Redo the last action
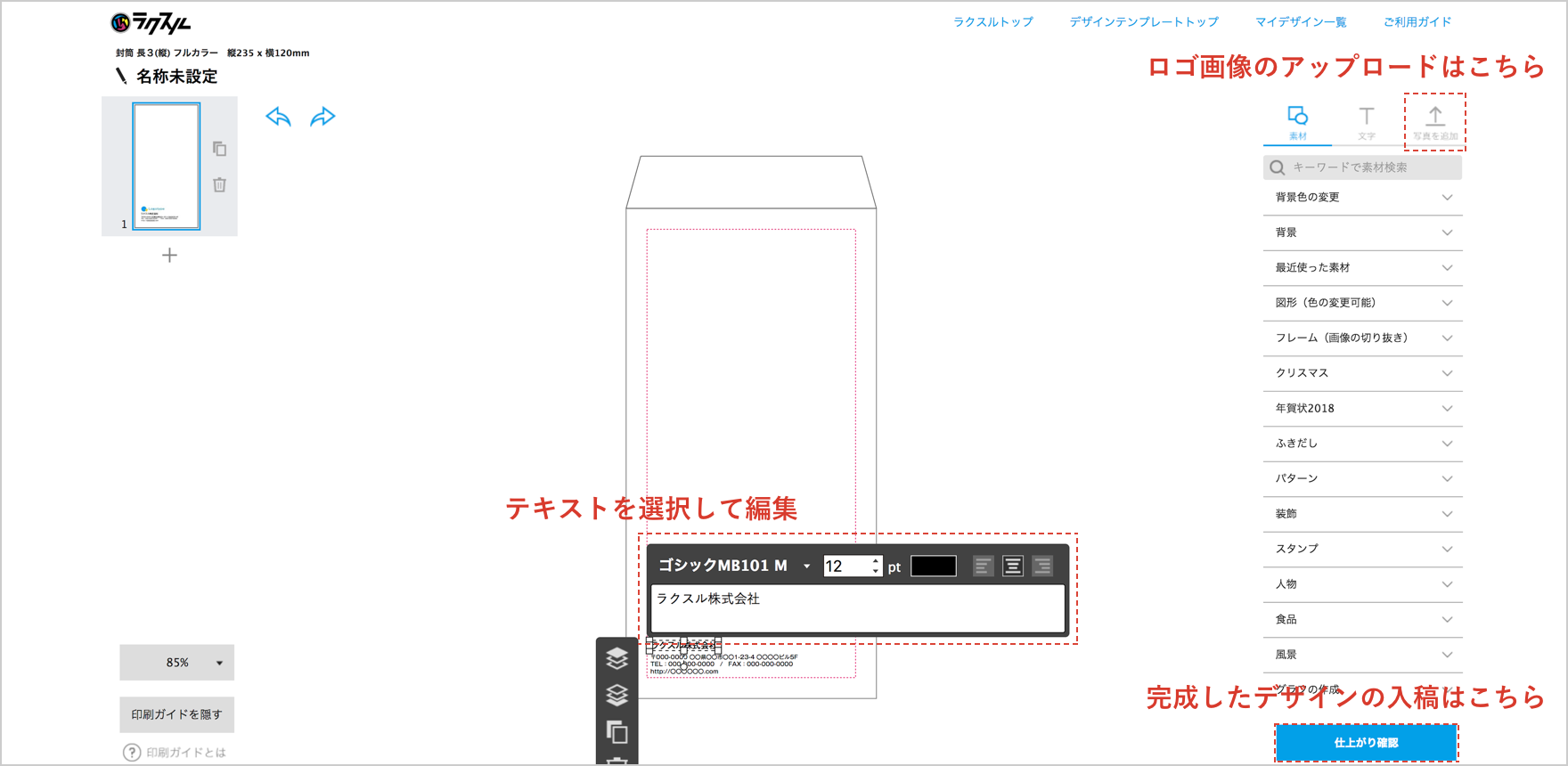Viewport: 1568px width, 766px height. coord(323,117)
